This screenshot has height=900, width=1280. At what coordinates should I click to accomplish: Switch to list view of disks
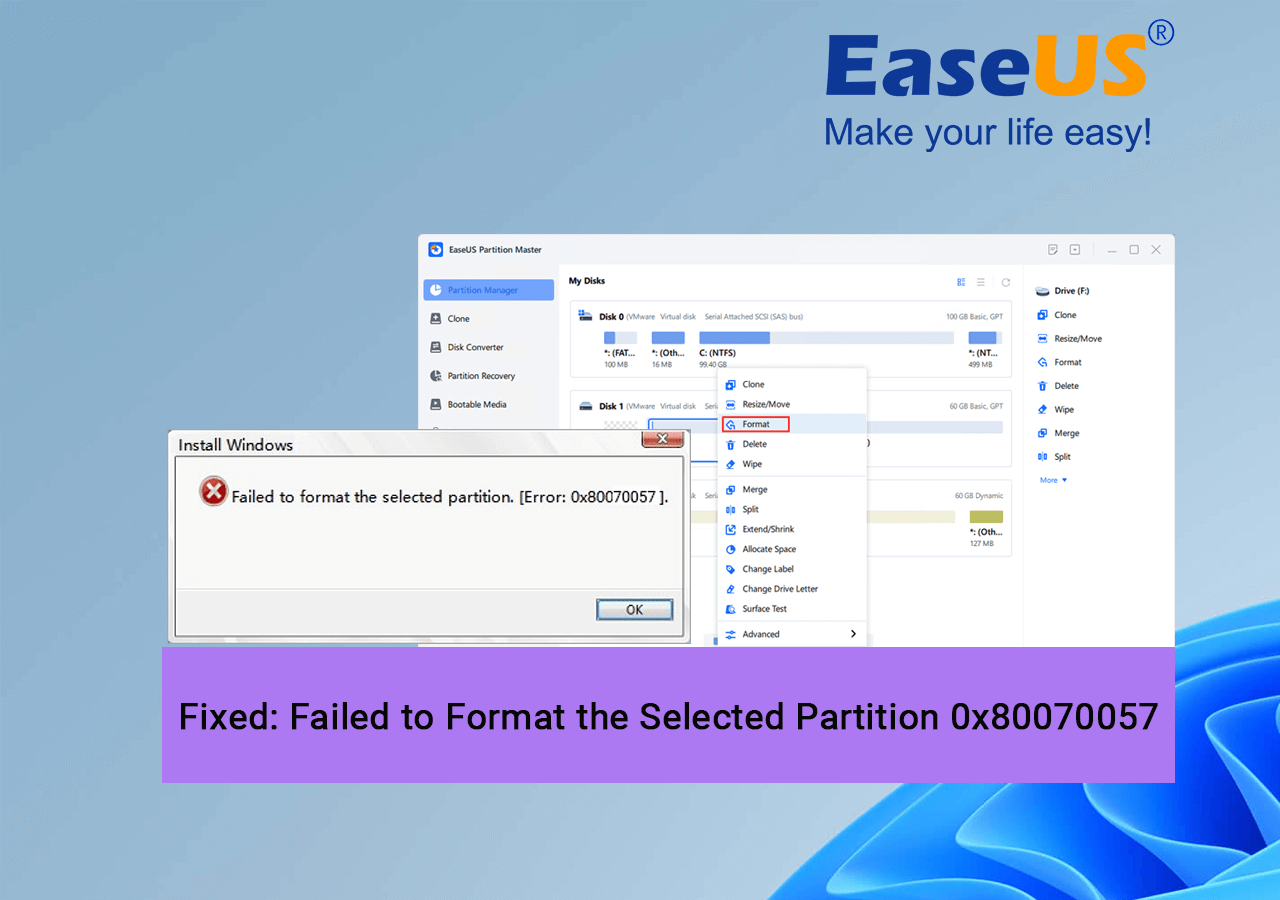[x=980, y=282]
